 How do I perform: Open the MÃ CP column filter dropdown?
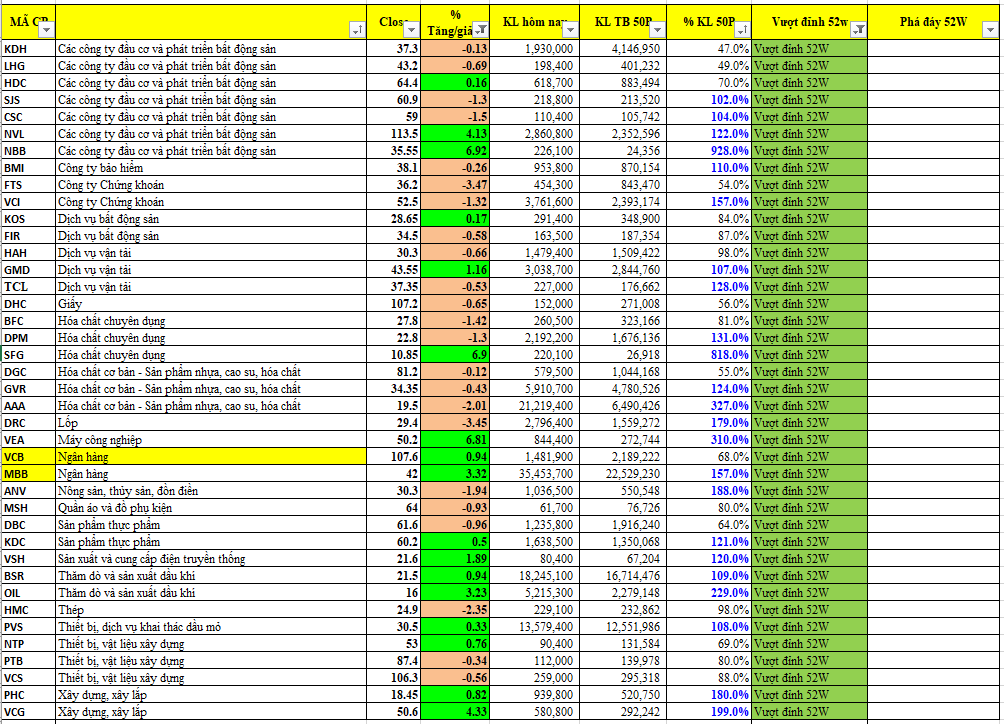[44, 31]
